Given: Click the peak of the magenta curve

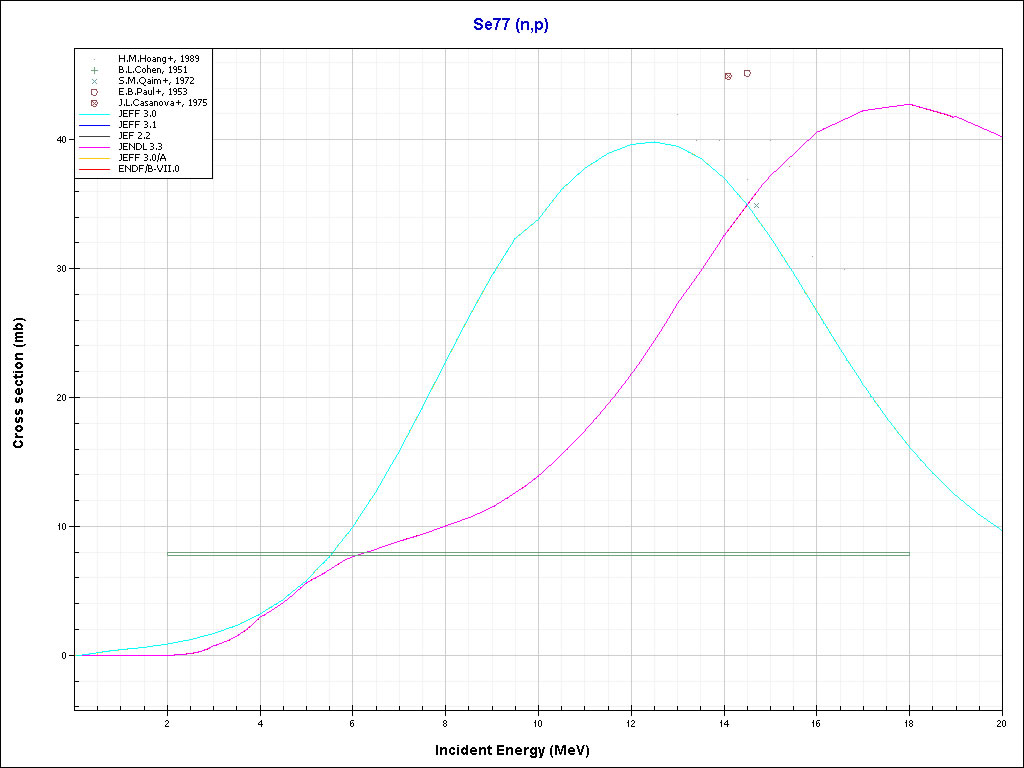Looking at the screenshot, I should [x=909, y=104].
